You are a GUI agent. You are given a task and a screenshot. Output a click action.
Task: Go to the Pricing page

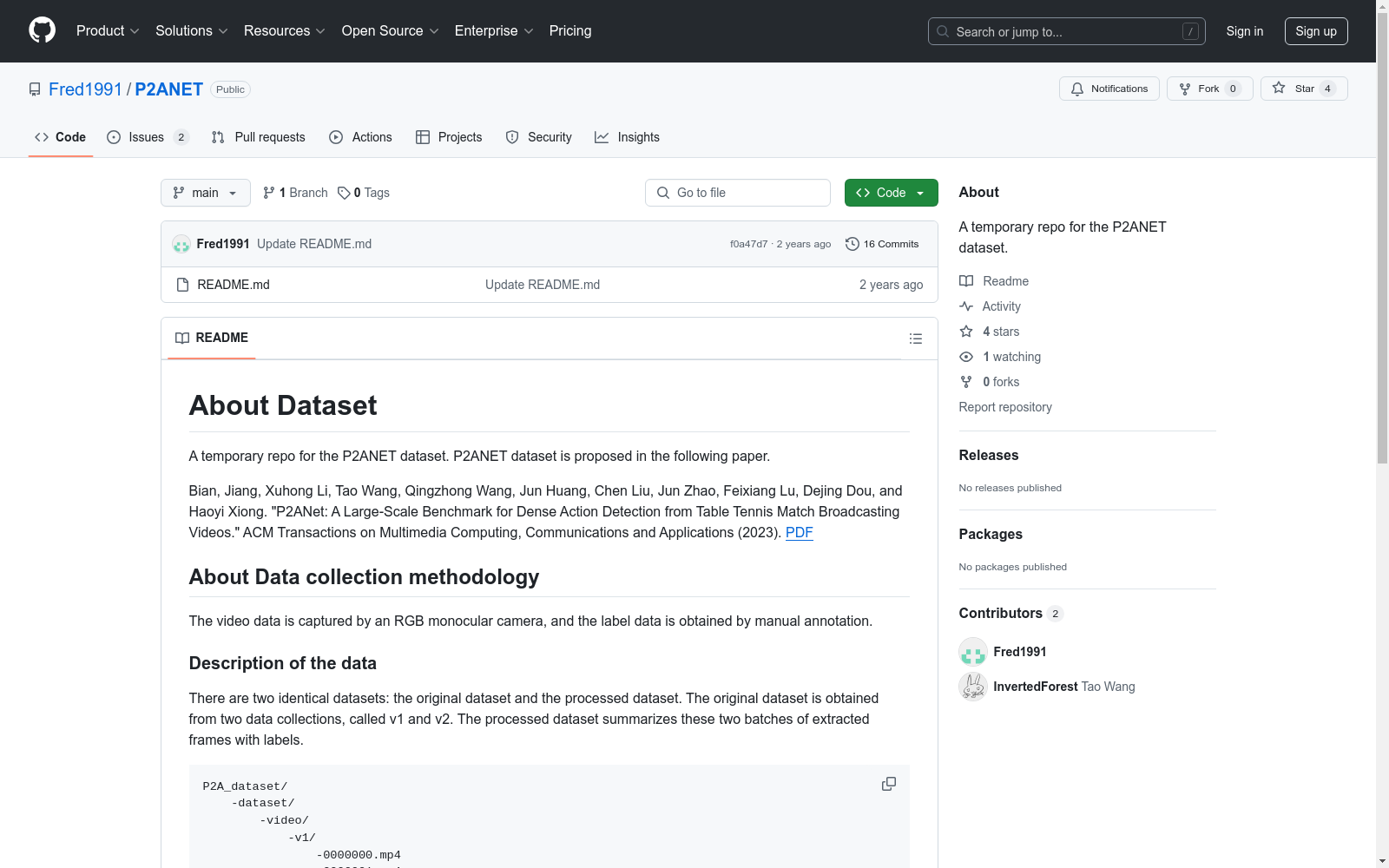(x=570, y=31)
